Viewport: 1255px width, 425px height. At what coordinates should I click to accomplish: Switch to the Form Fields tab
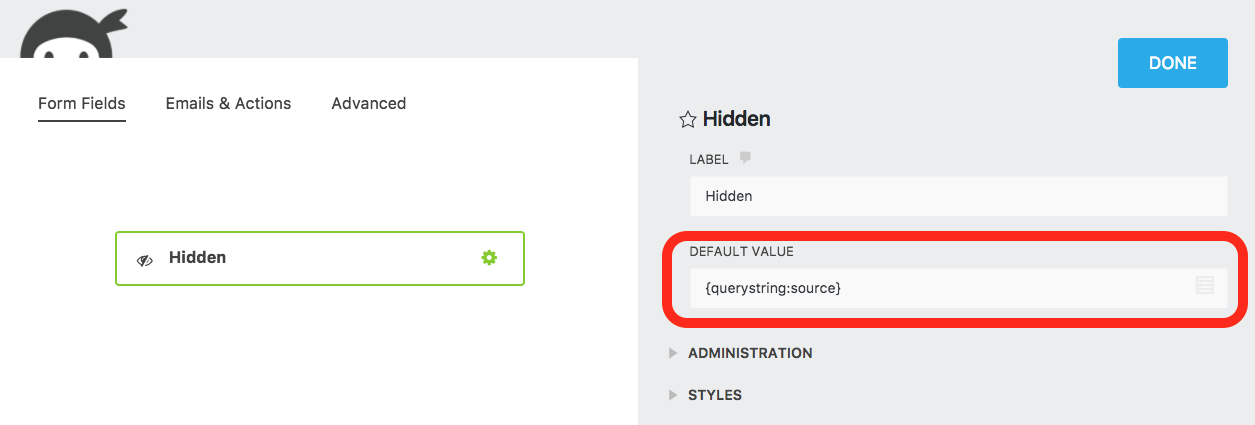[82, 103]
